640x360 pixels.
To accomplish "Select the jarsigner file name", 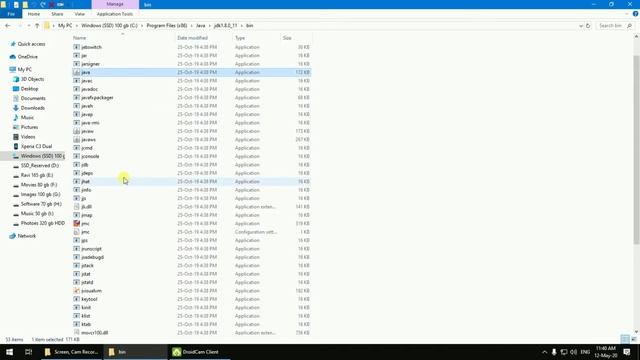I will point(90,64).
